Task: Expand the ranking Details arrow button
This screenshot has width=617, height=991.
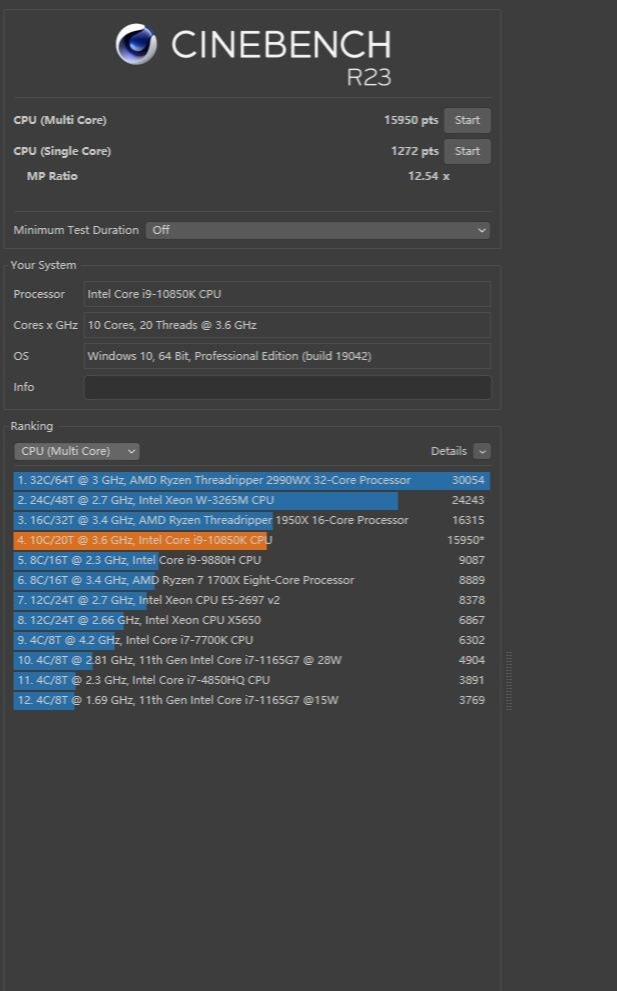Action: [x=482, y=451]
